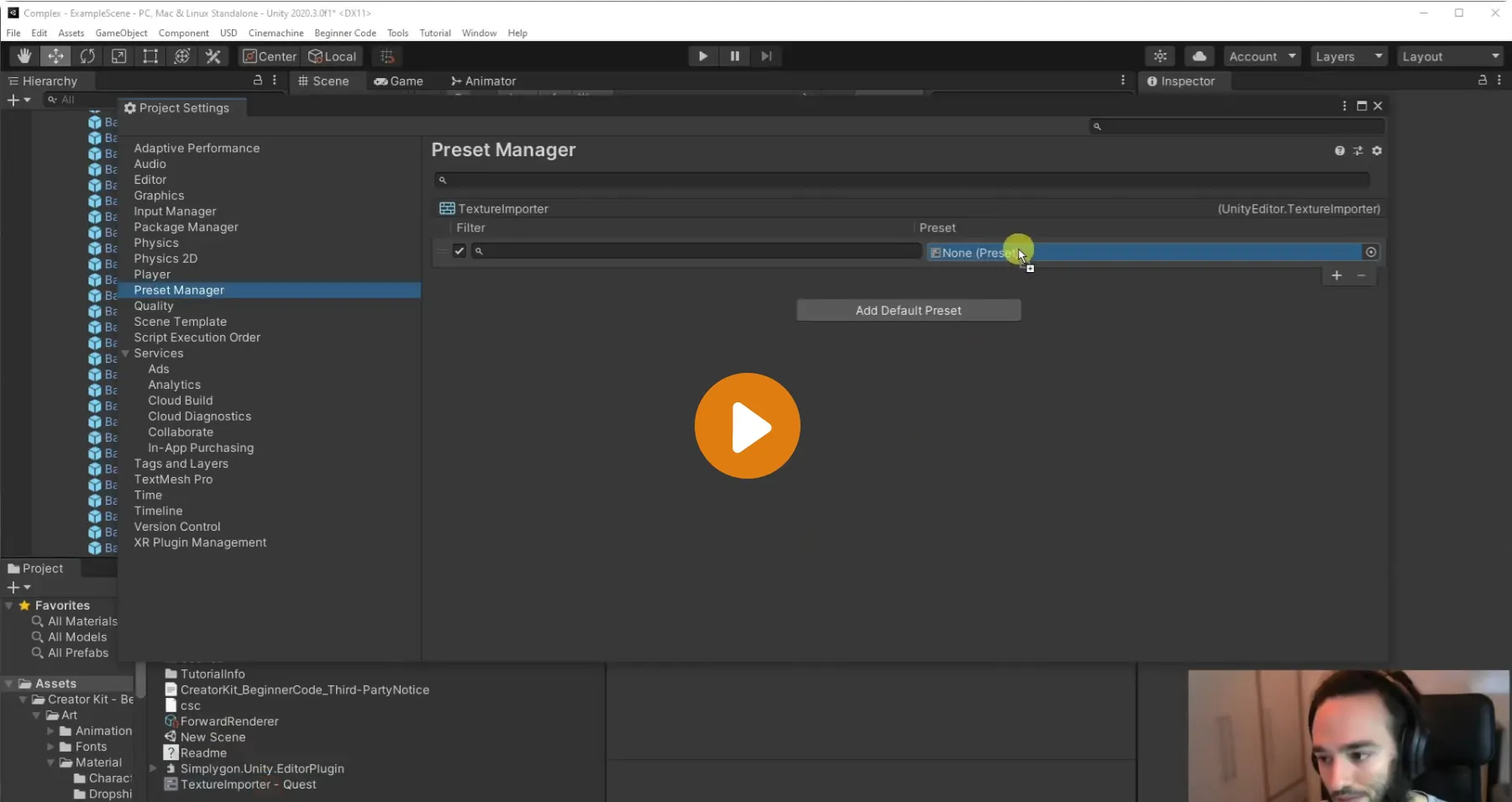Screen dimensions: 1512x802
Task: Select the Move tool
Action: 55,56
